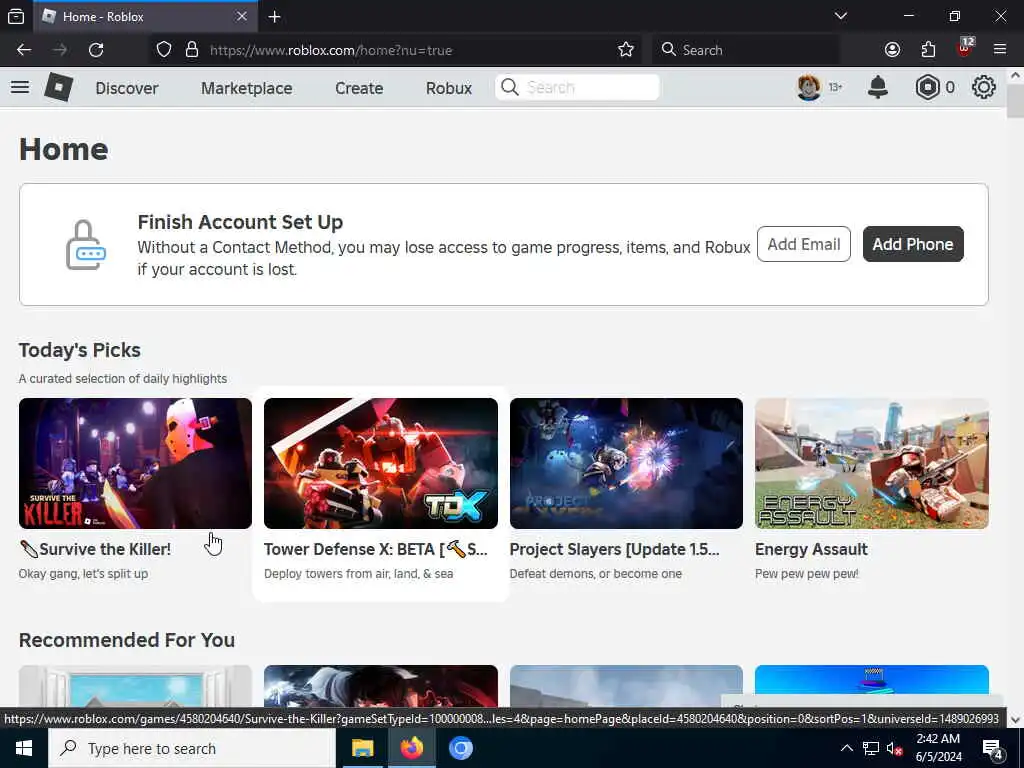Click the page vertical scrollbar thumb

coord(1015,101)
